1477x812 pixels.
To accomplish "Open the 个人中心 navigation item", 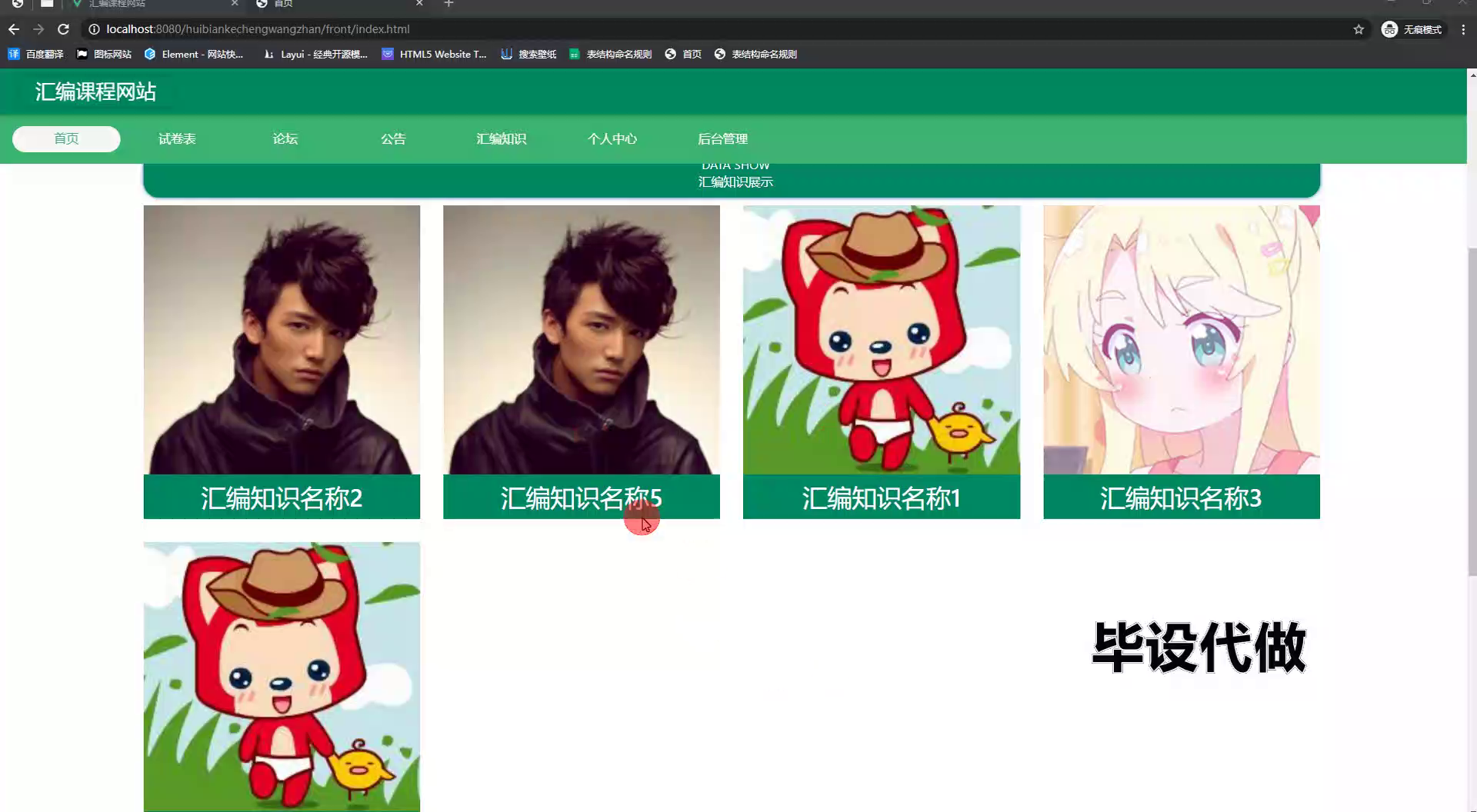I will 612,138.
